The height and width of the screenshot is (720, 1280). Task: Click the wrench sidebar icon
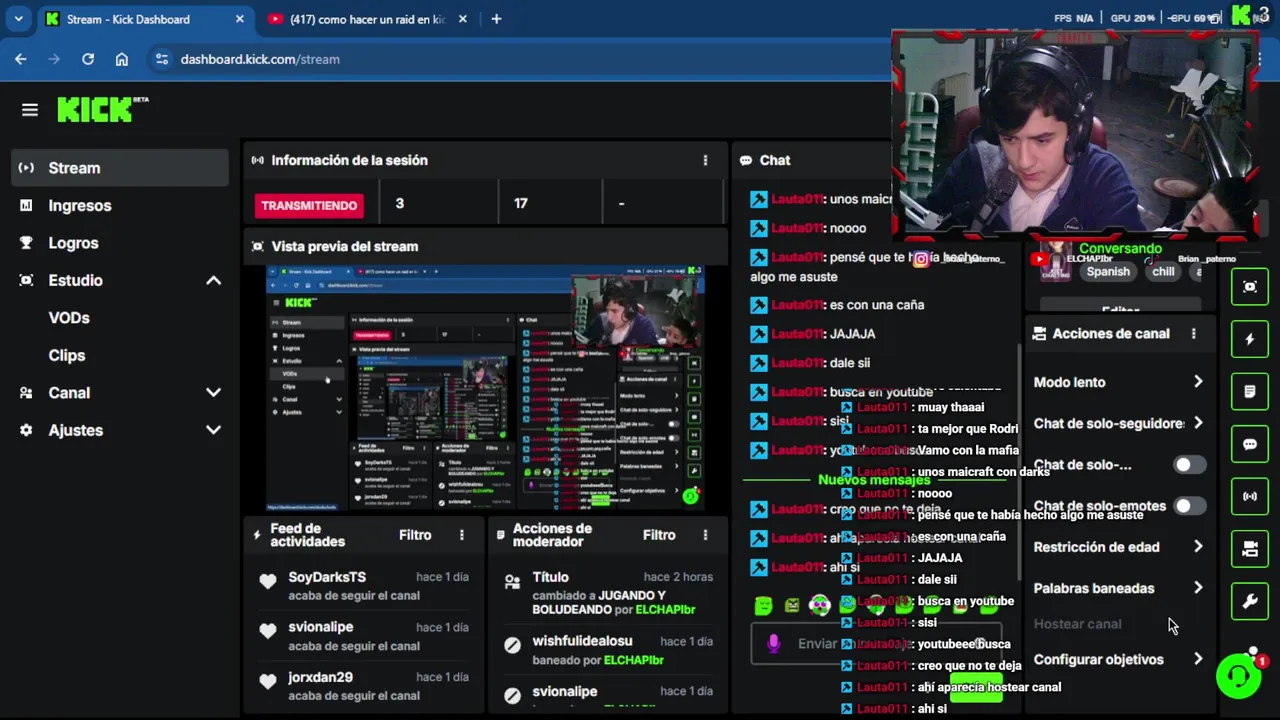pyautogui.click(x=1250, y=601)
